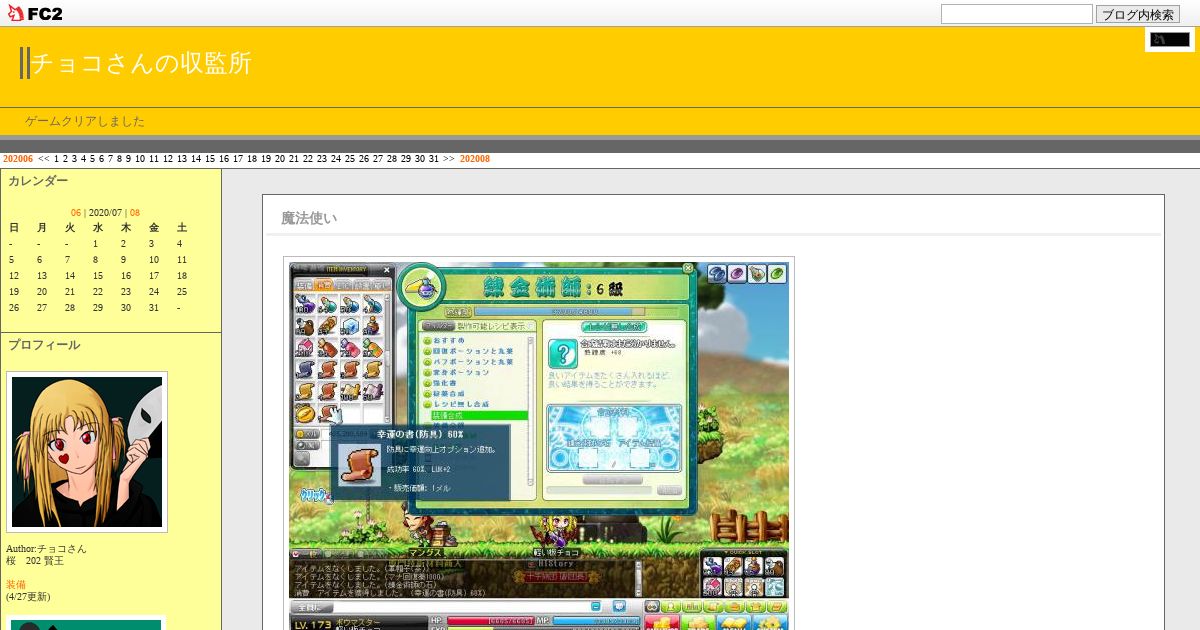The height and width of the screenshot is (630, 1200).
Task: Open day 15 in the top date bar
Action: (210, 159)
